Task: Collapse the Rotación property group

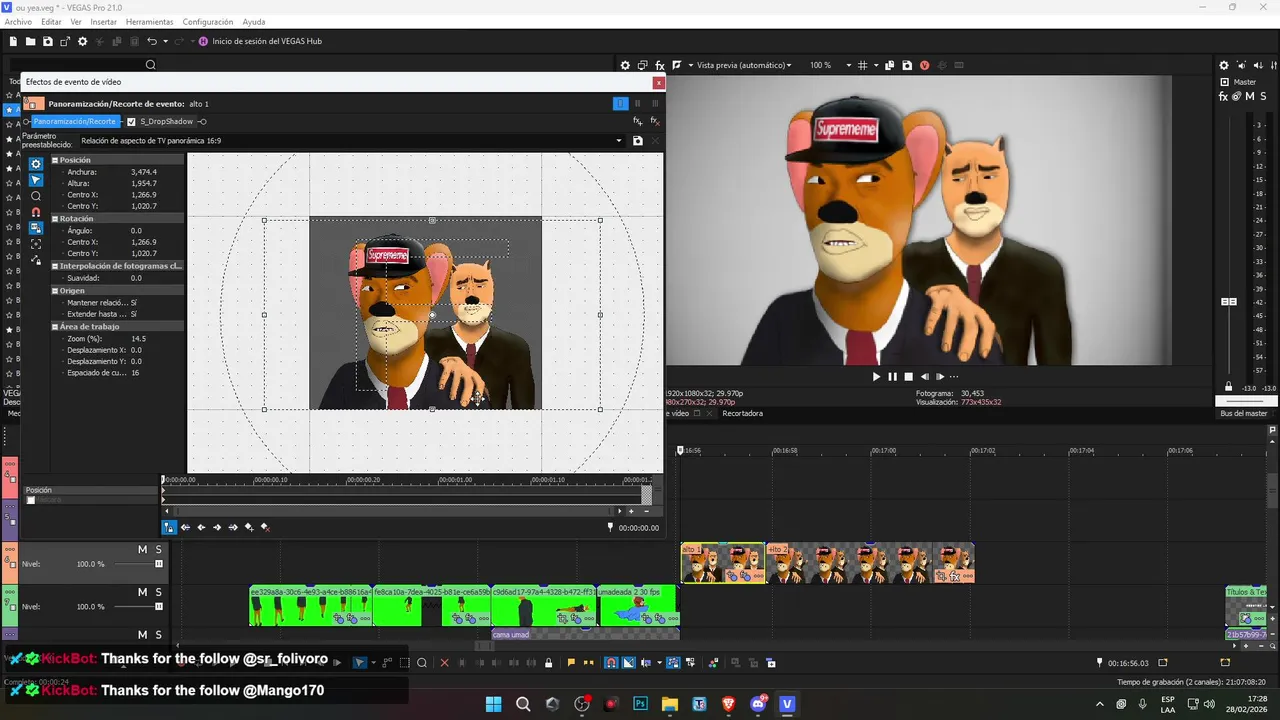Action: click(x=55, y=218)
